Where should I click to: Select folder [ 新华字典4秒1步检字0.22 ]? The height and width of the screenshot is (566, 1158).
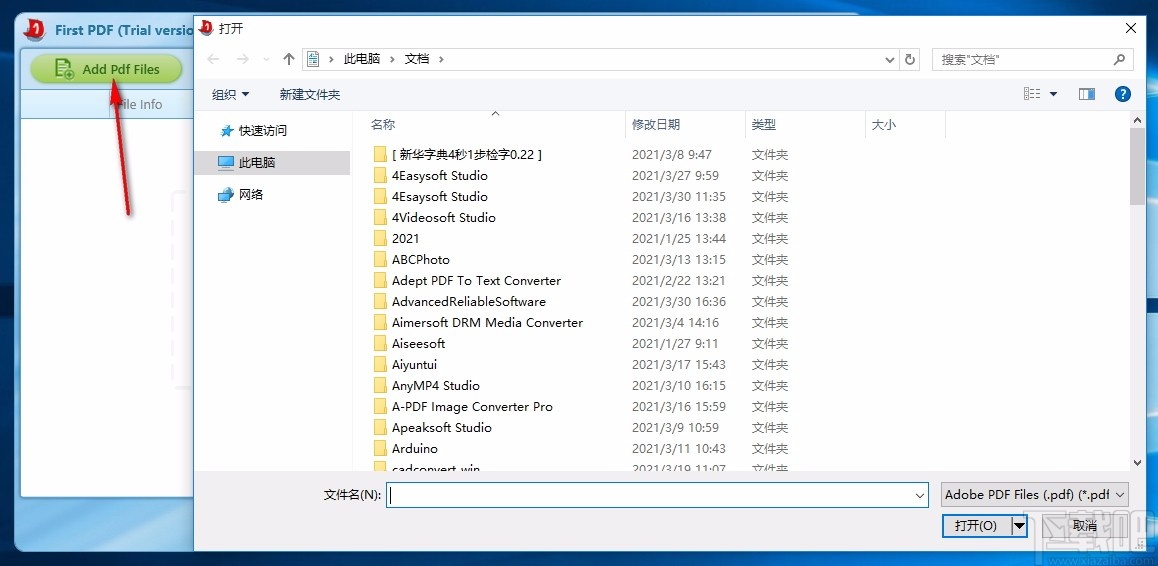pyautogui.click(x=467, y=154)
